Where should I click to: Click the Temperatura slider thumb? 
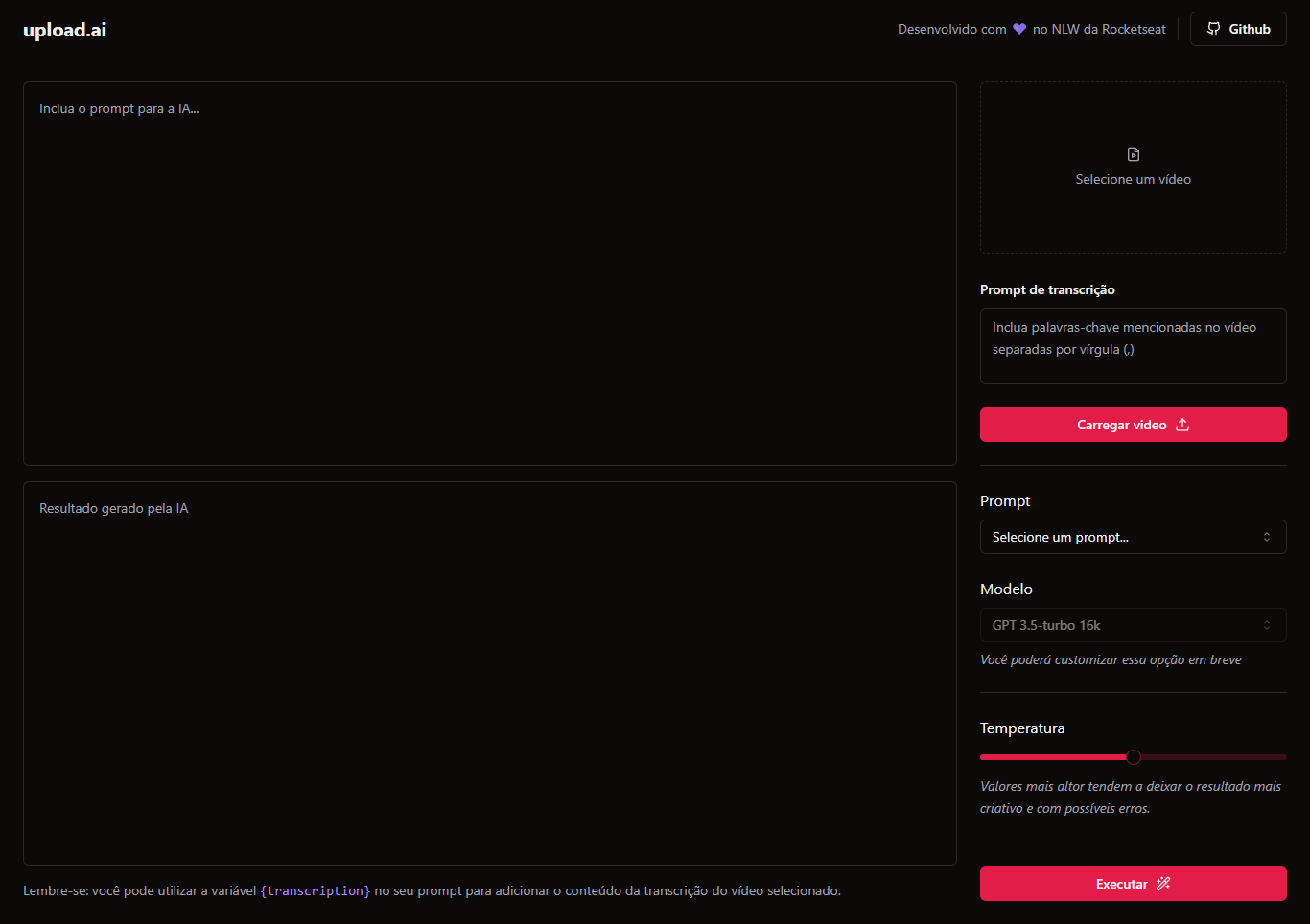[1134, 757]
